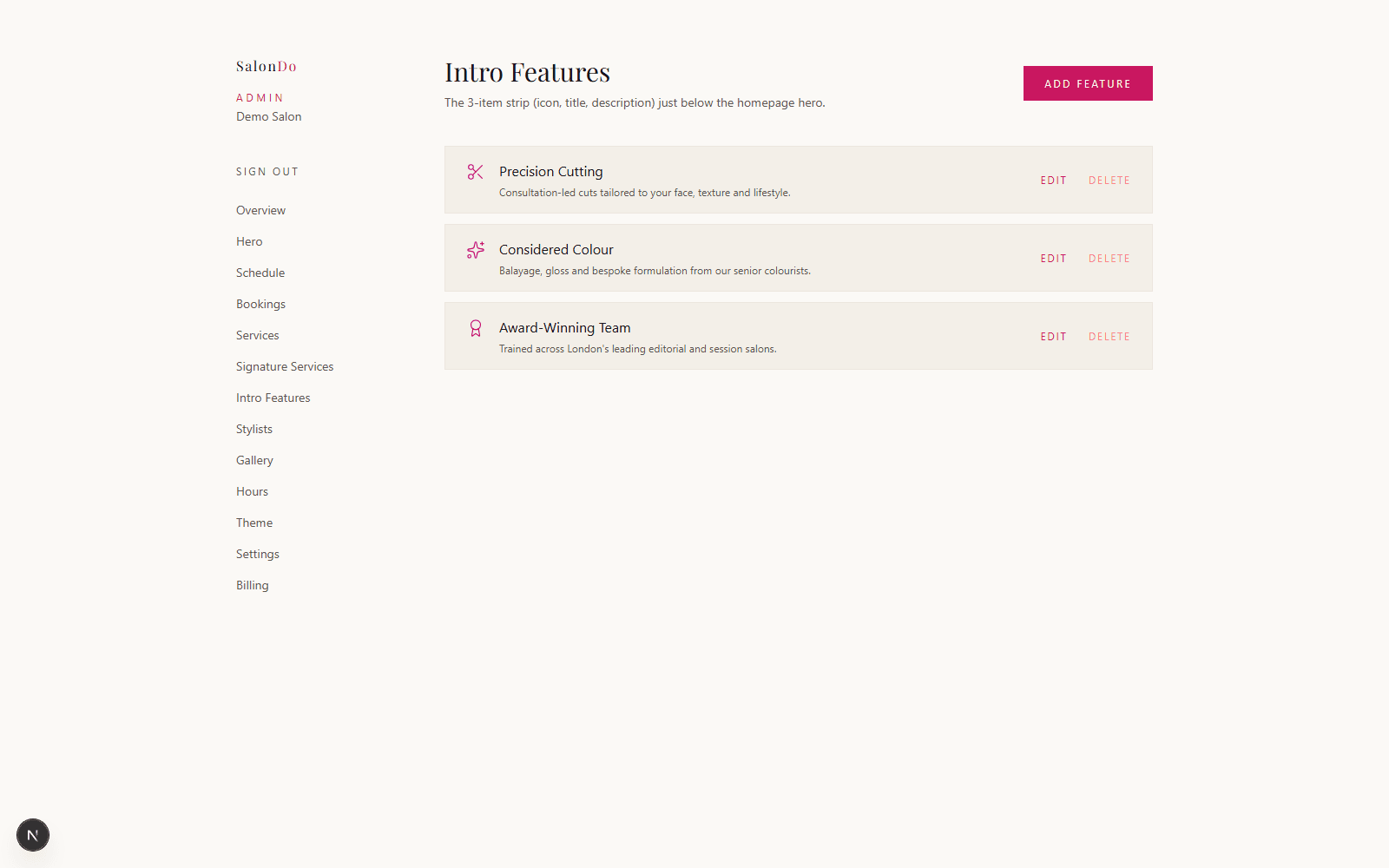Click the 'Consultation-led cuts tailored' description
This screenshot has width=1389, height=868.
click(645, 193)
